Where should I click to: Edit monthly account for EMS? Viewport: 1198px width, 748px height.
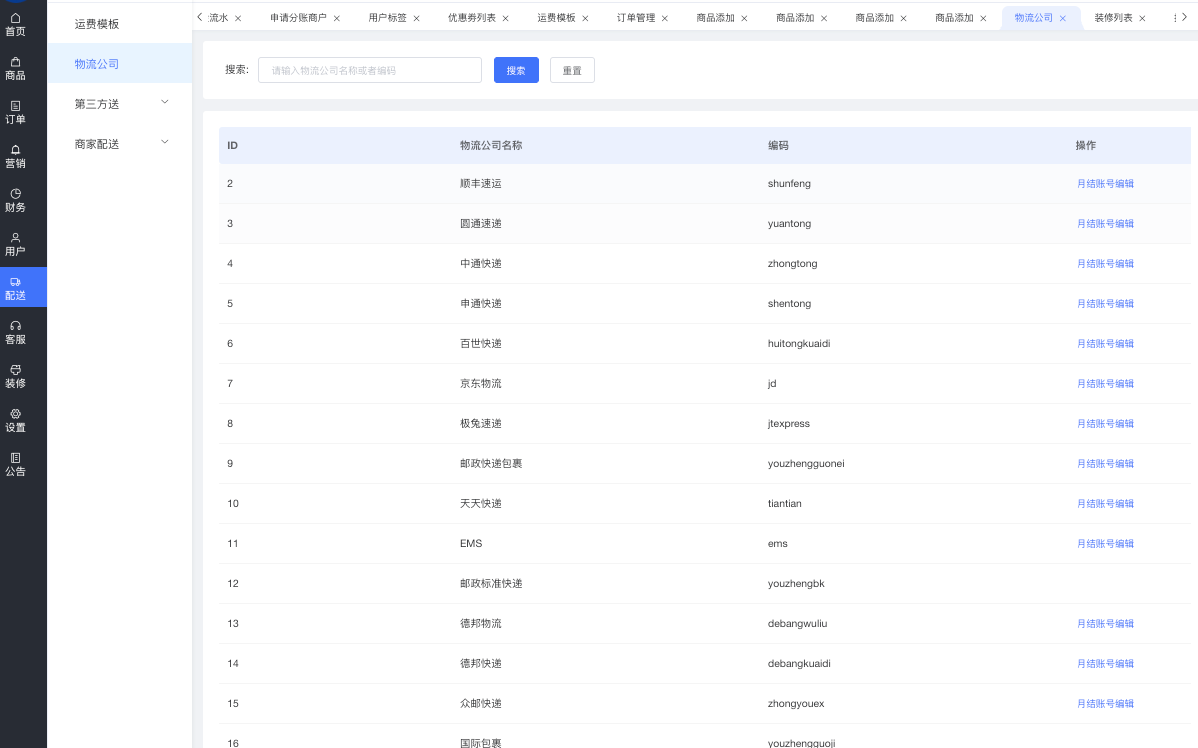(x=1105, y=543)
